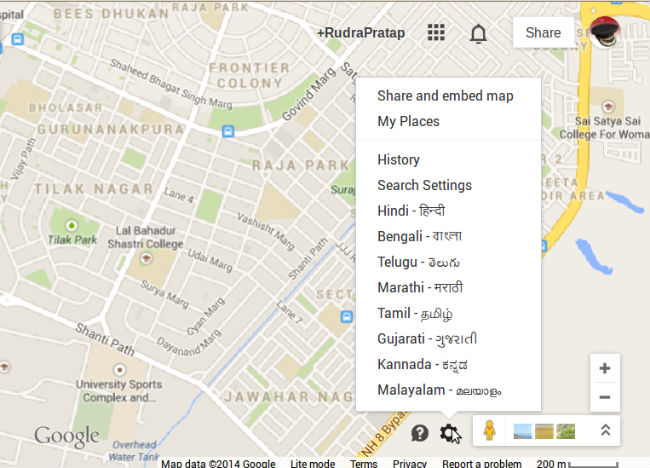The height and width of the screenshot is (468, 650).
Task: Click the Udai Marg street label
Action: tap(210, 260)
